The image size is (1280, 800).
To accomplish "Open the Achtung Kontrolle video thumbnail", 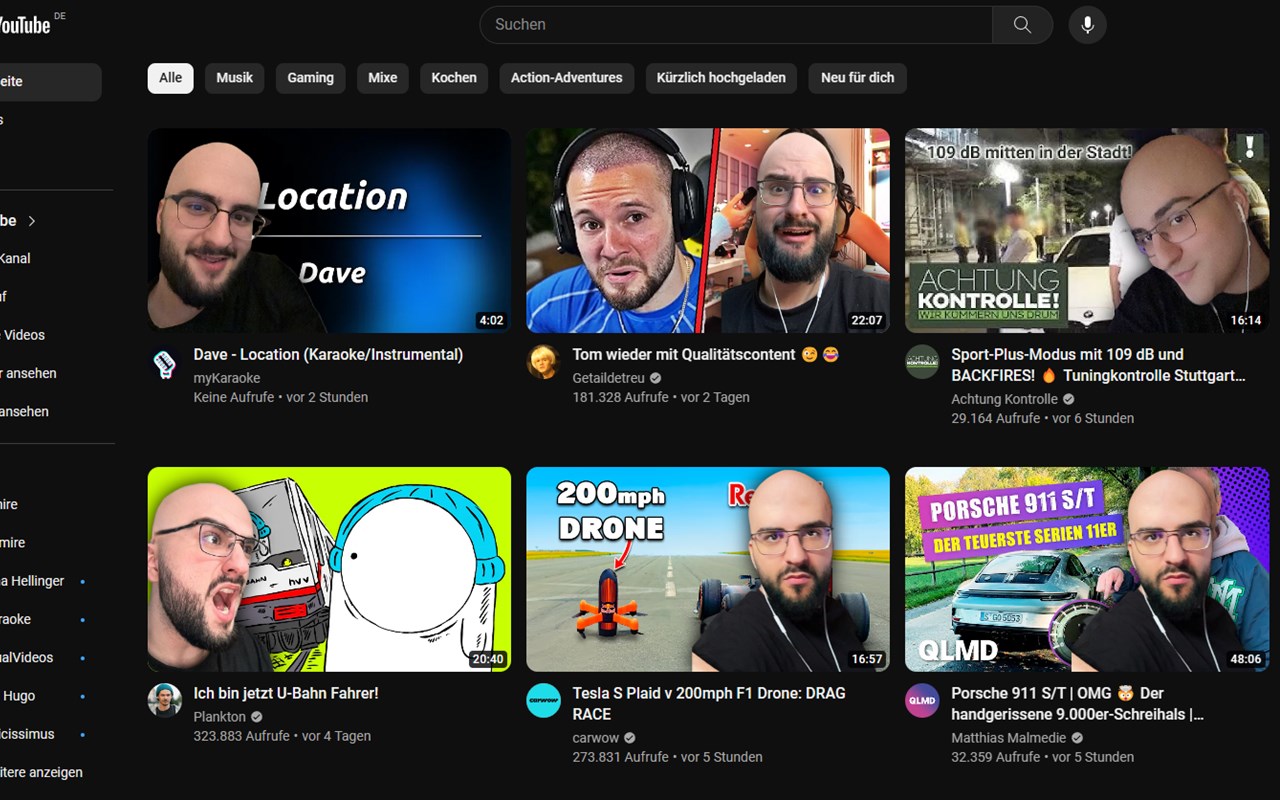I will point(1087,230).
